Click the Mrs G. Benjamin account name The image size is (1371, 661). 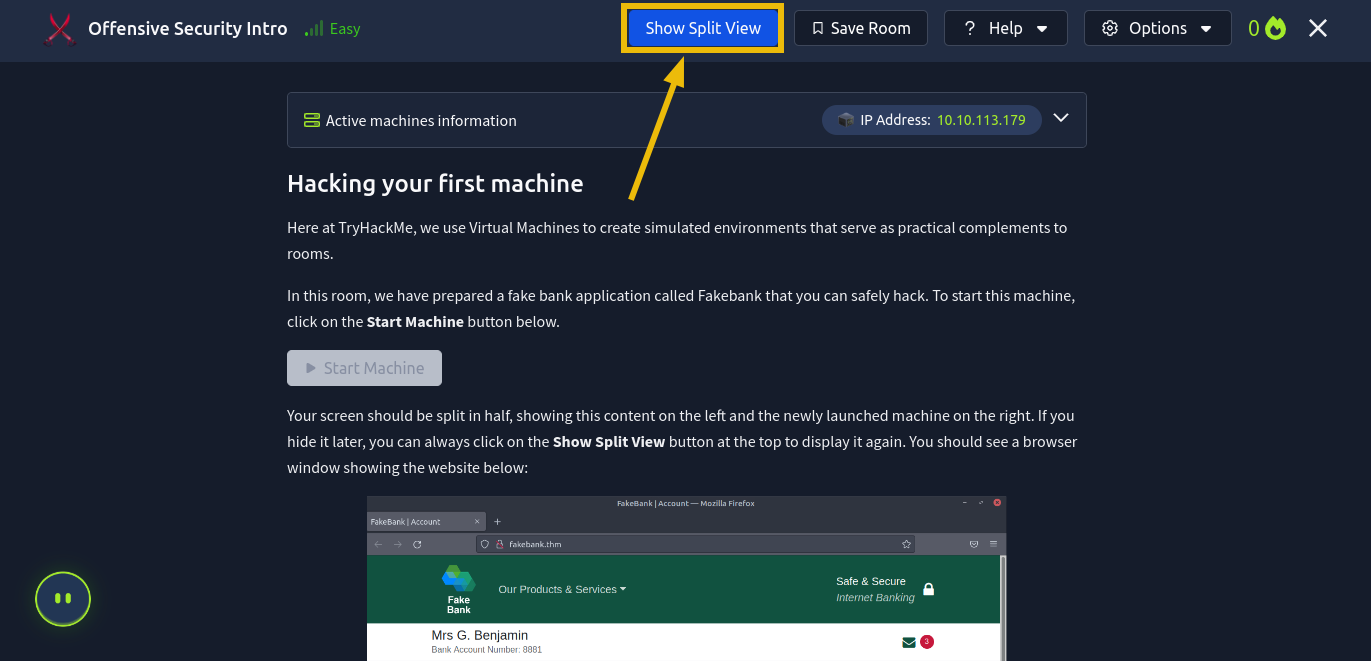click(x=479, y=635)
